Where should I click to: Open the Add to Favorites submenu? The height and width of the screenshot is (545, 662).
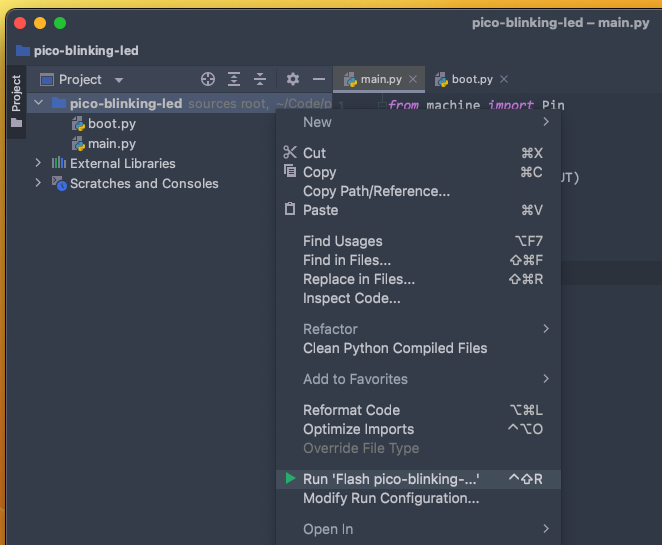tap(418, 379)
